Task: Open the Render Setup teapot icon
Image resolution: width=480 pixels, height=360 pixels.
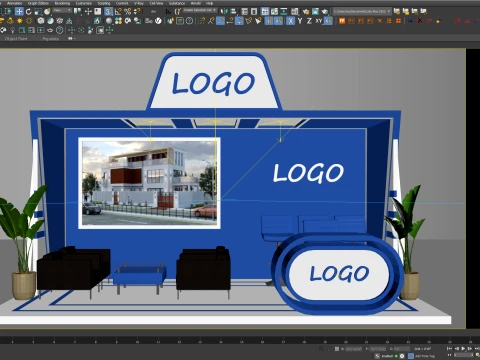Action: (306, 12)
